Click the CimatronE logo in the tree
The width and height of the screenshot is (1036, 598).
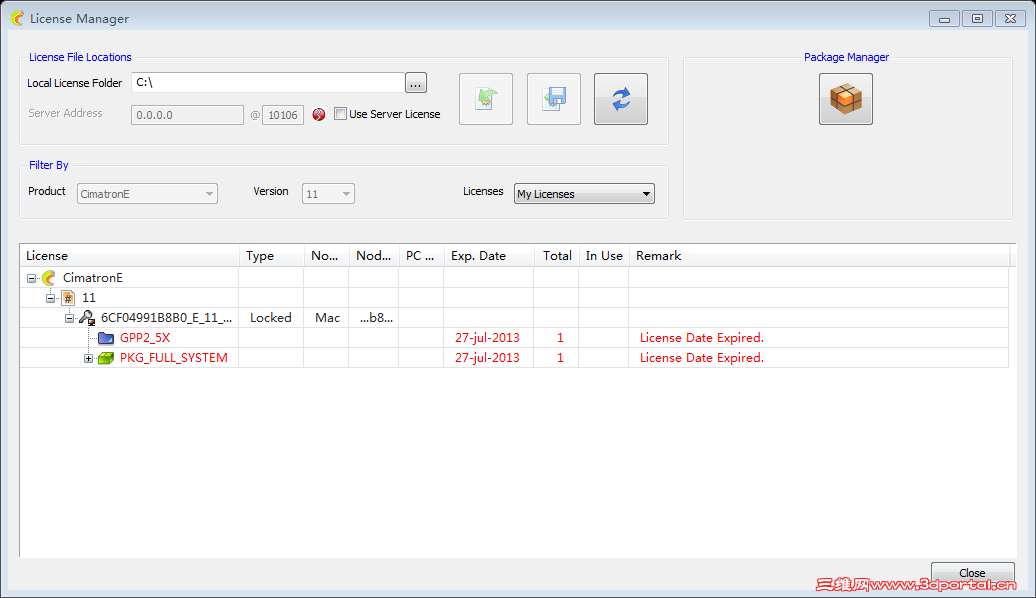click(49, 278)
